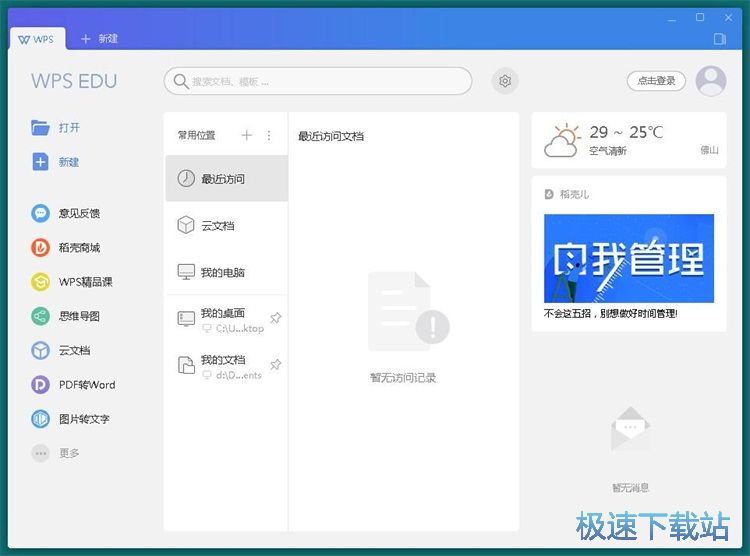Click the 打开 text link
This screenshot has width=750, height=556.
pos(69,128)
